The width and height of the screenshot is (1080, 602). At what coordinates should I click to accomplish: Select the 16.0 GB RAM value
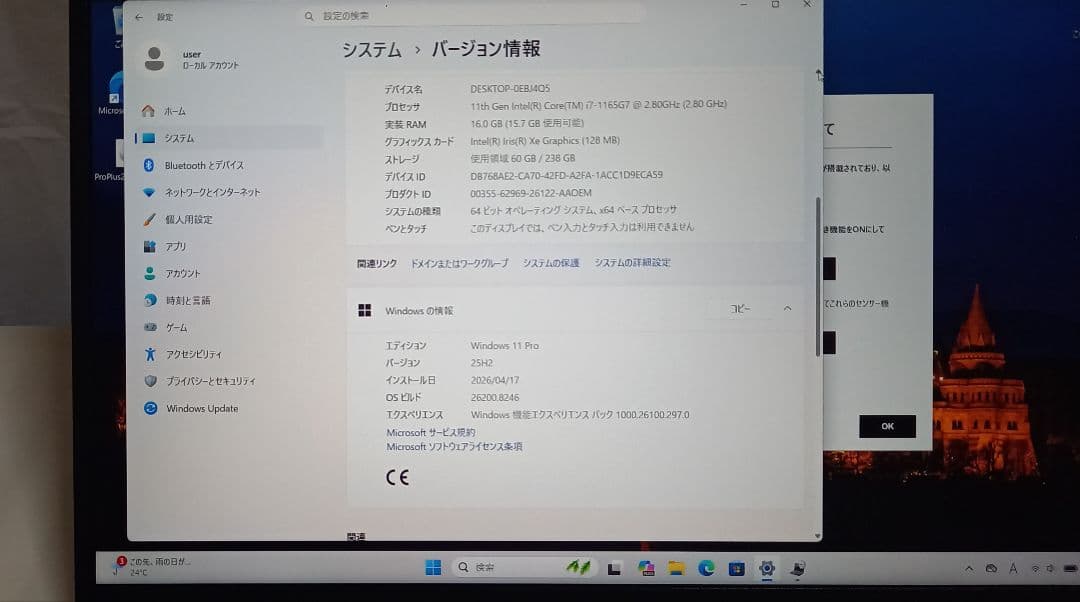(527, 123)
